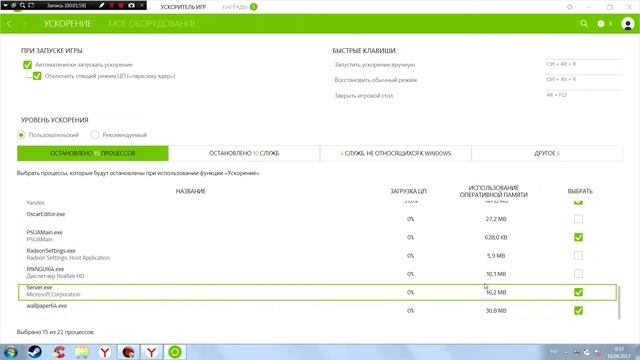Click the manual boost launch hotkey field
Image resolution: width=640 pixels, height=360 pixels.
click(584, 65)
